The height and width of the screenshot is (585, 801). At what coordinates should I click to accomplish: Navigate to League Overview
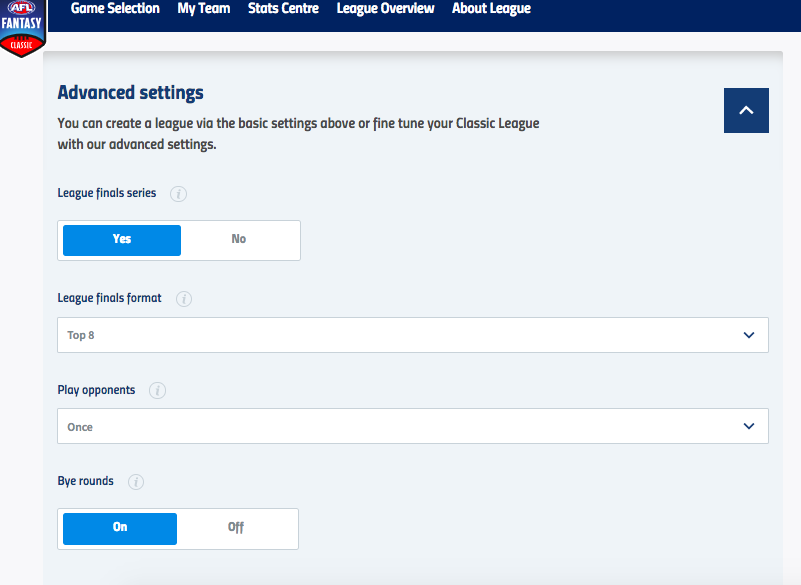click(x=385, y=9)
